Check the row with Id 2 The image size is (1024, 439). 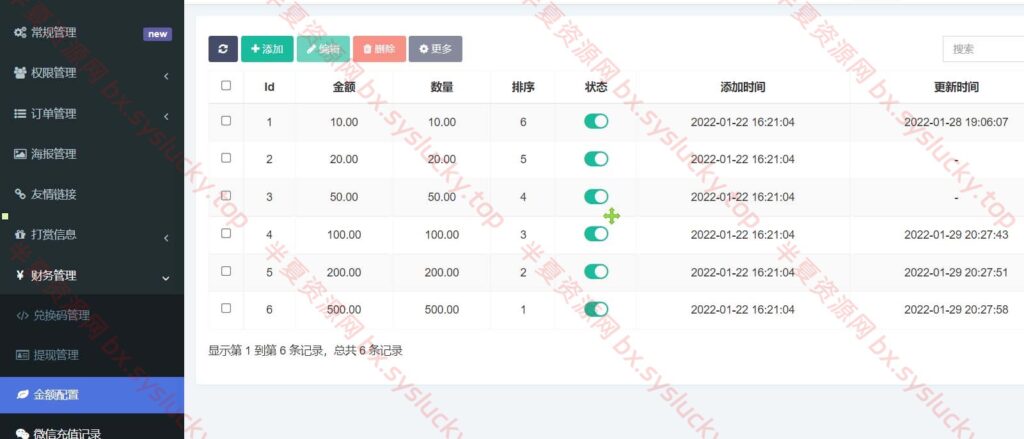[x=226, y=158]
